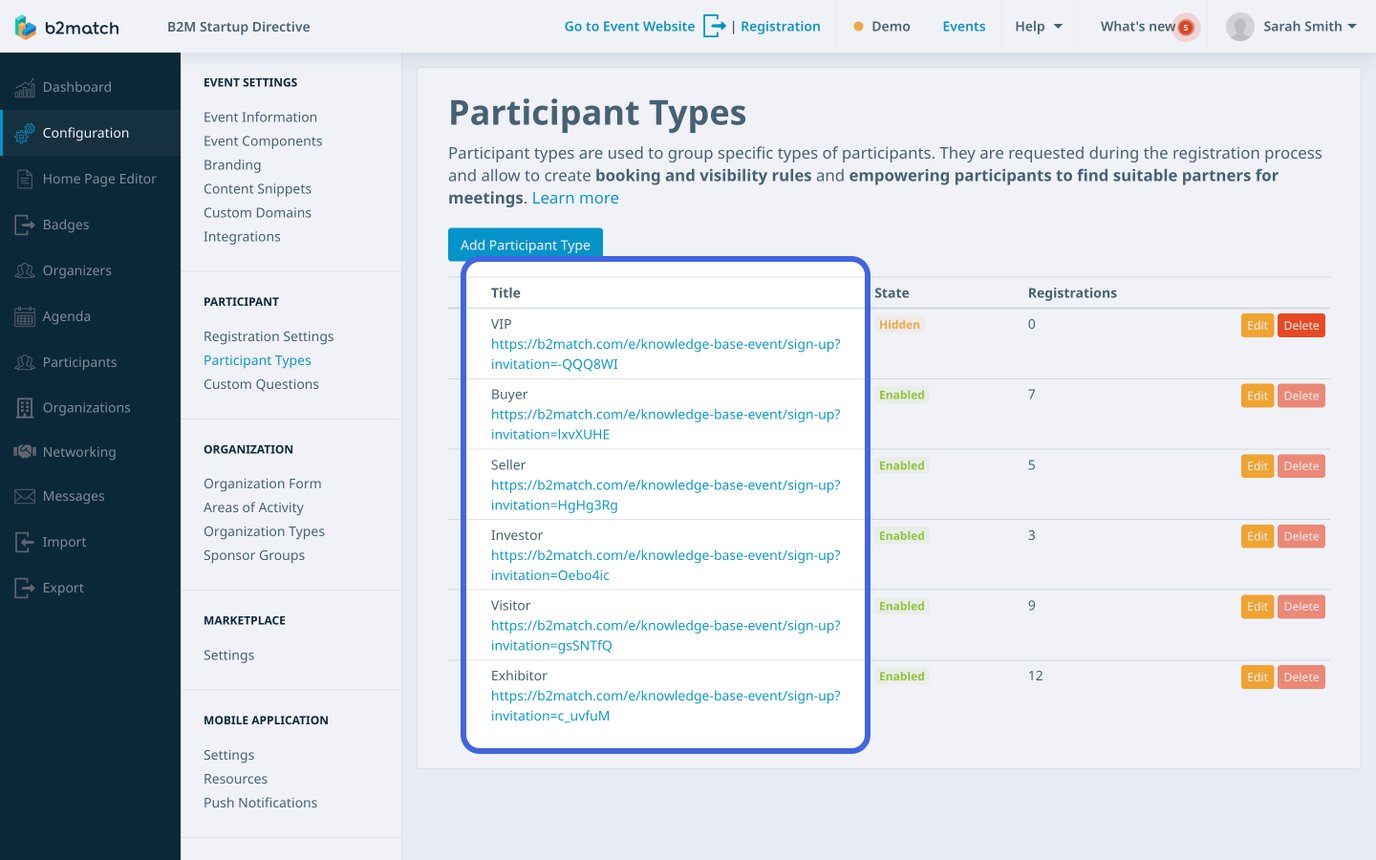Open the Learn more link
1376x860 pixels.
pos(574,197)
